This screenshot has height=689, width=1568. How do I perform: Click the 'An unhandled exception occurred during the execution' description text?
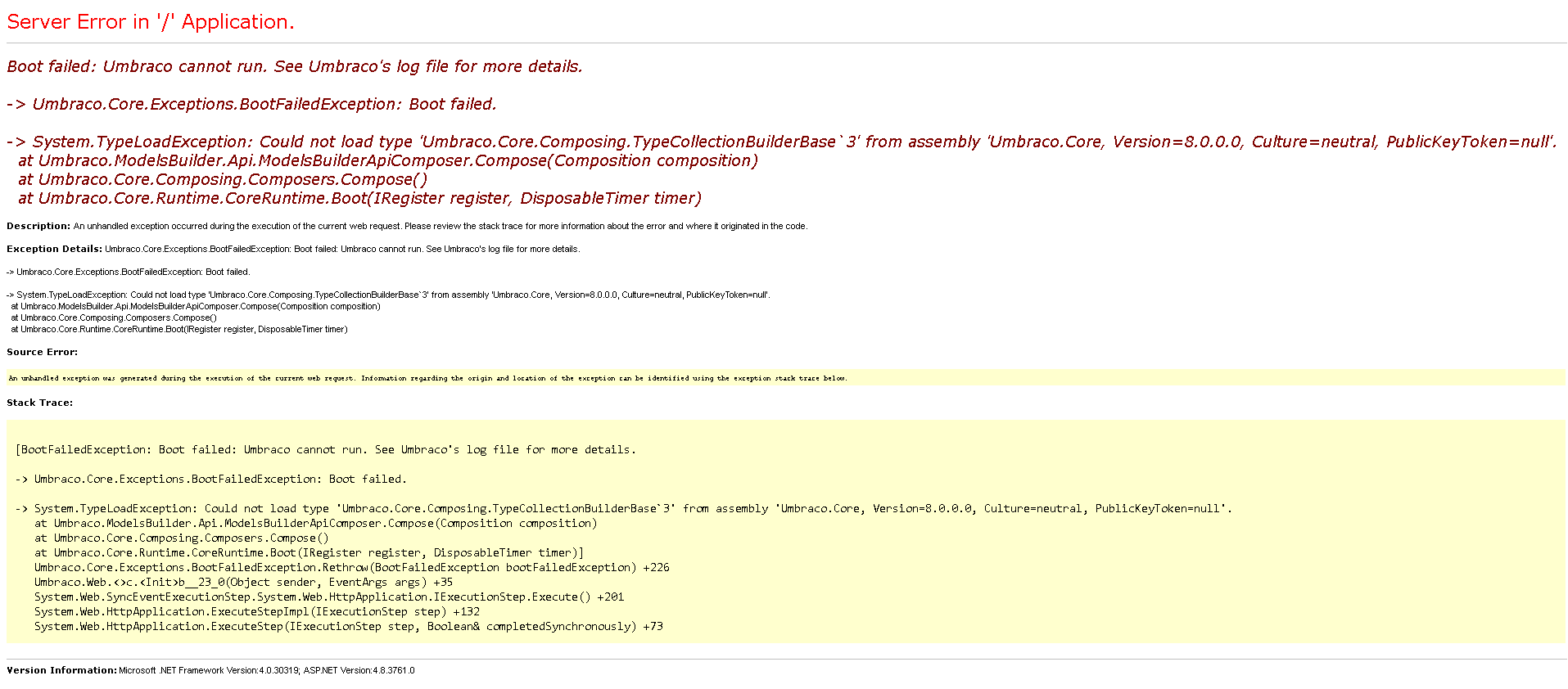click(441, 226)
